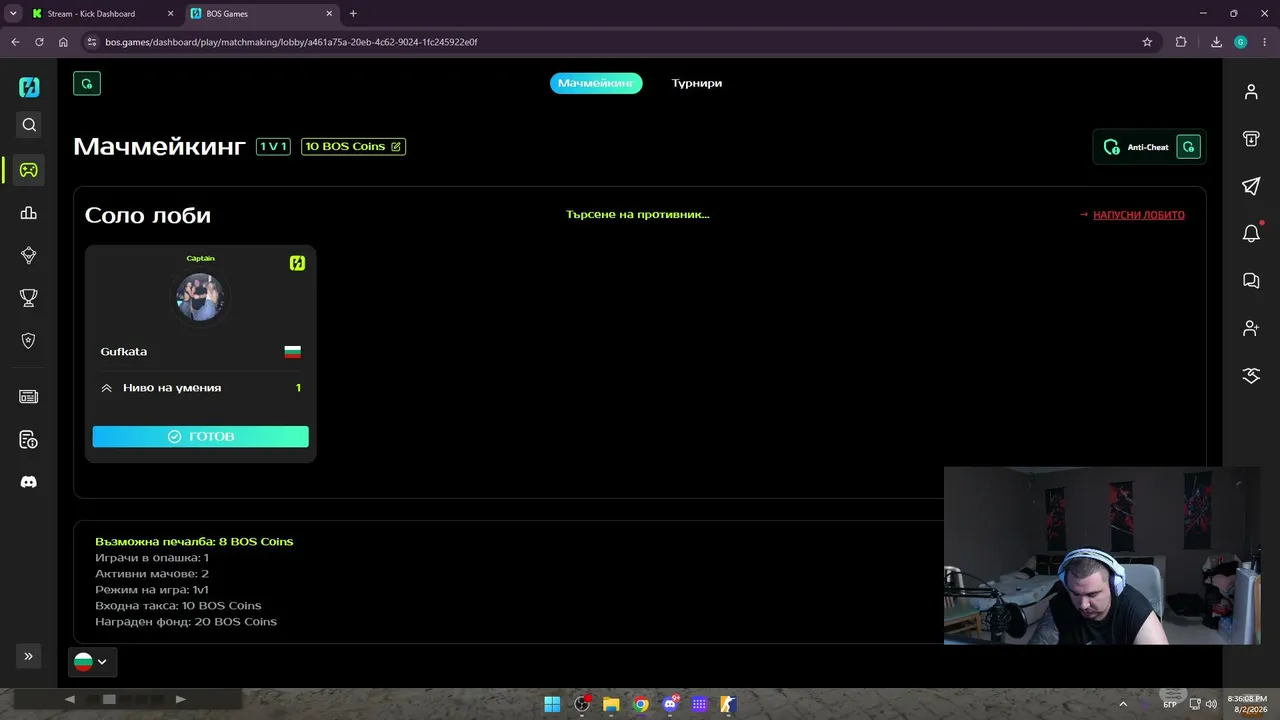Image resolution: width=1280 pixels, height=720 pixels.
Task: Click the bos.games address bar
Action: pos(620,42)
